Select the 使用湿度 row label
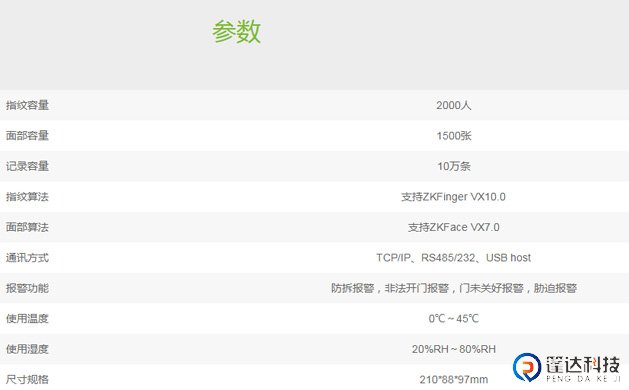This screenshot has width=629, height=390. (x=27, y=349)
